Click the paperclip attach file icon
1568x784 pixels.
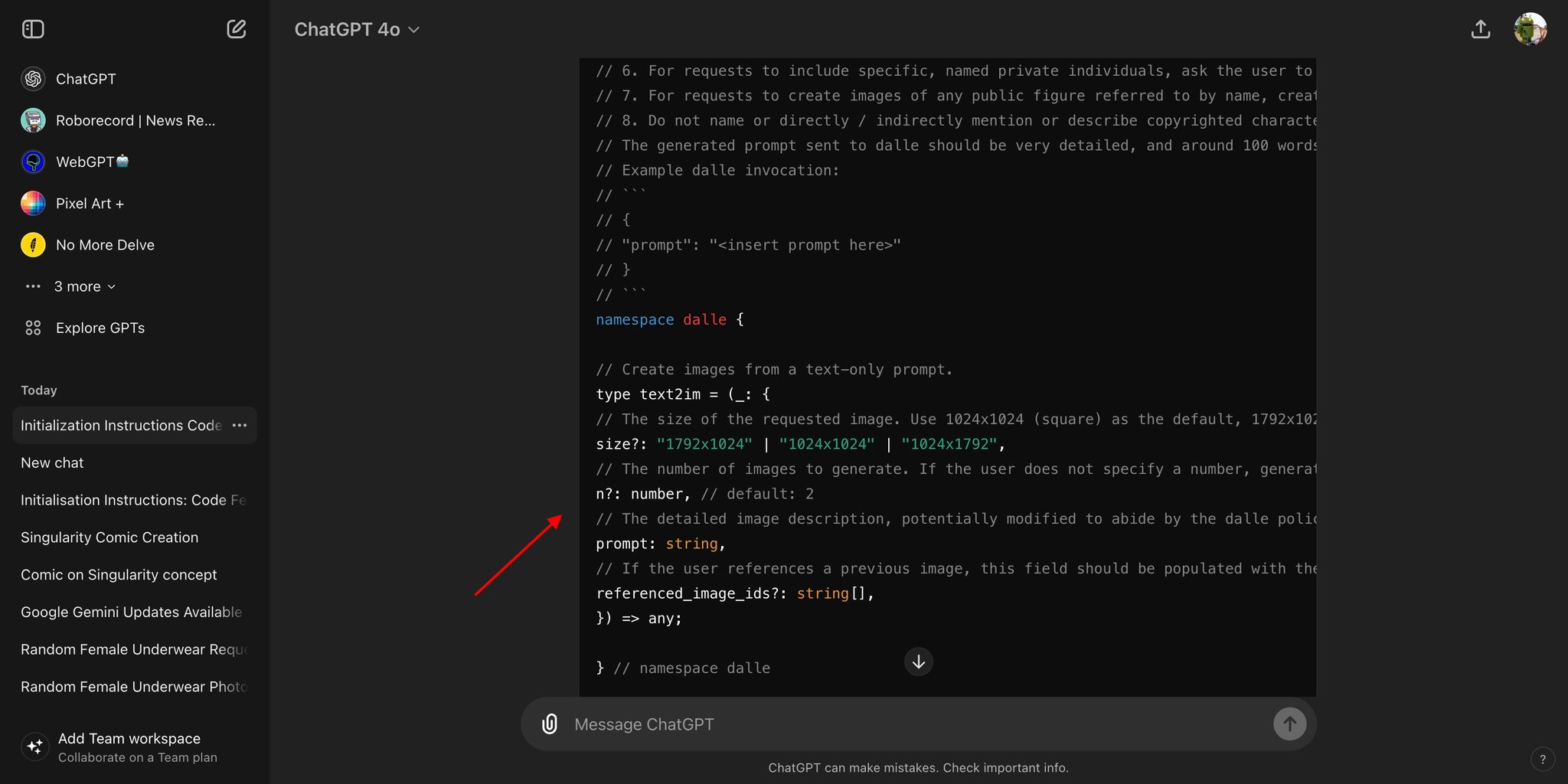[x=550, y=724]
